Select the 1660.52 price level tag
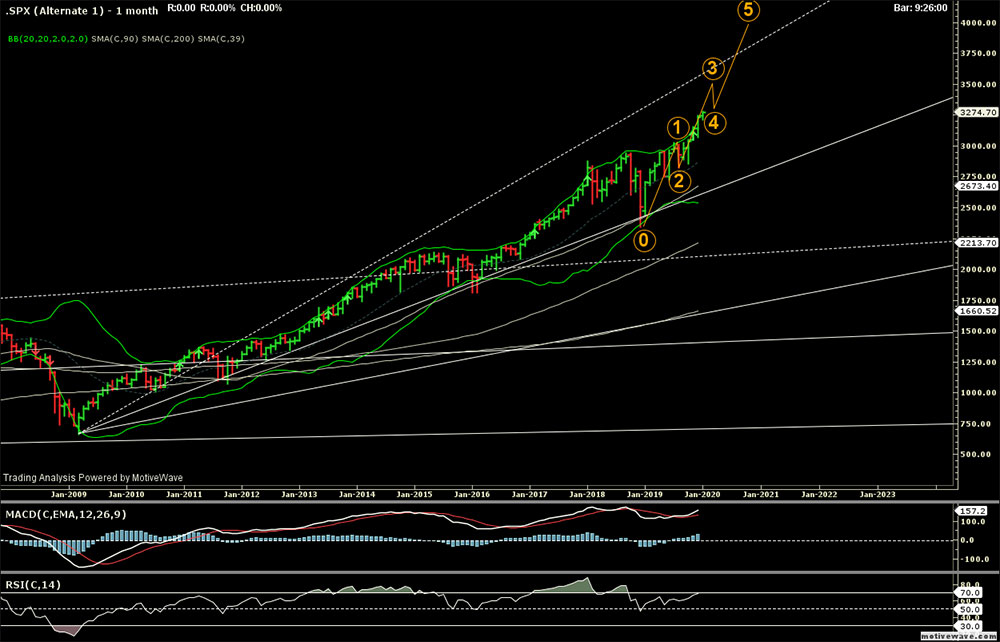1000x642 pixels. (977, 311)
